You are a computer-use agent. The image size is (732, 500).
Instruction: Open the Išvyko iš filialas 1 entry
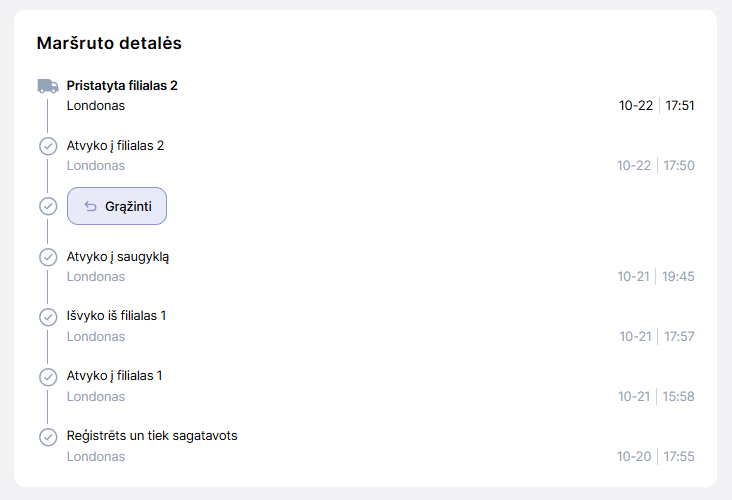click(x=116, y=316)
